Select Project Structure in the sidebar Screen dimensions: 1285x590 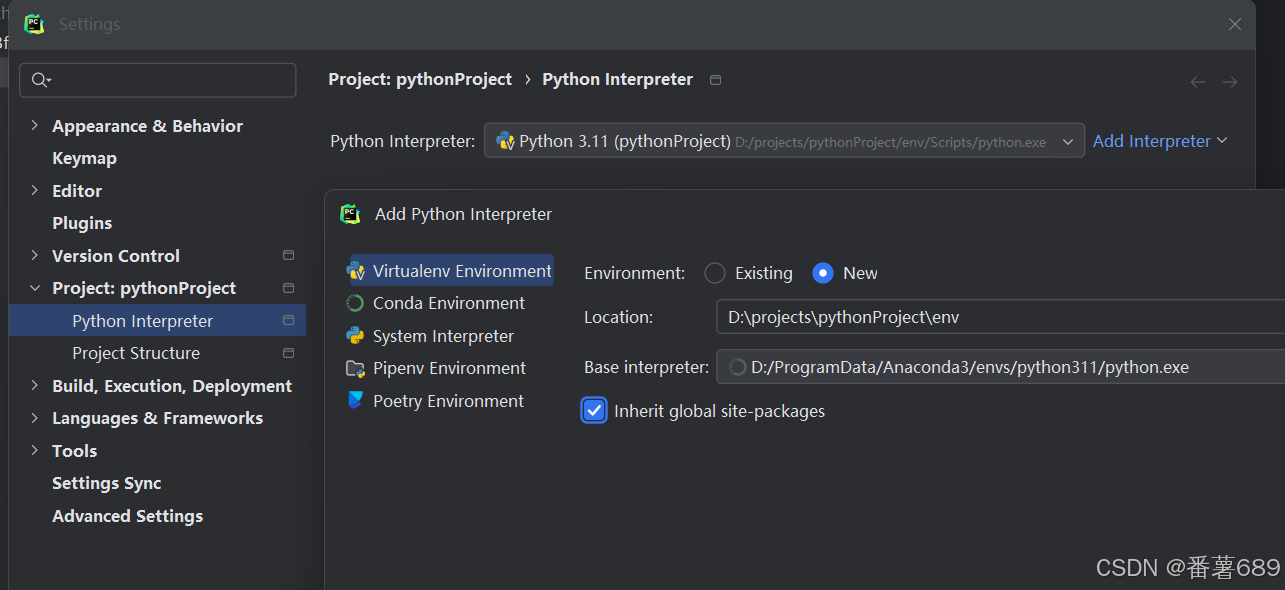(x=136, y=353)
